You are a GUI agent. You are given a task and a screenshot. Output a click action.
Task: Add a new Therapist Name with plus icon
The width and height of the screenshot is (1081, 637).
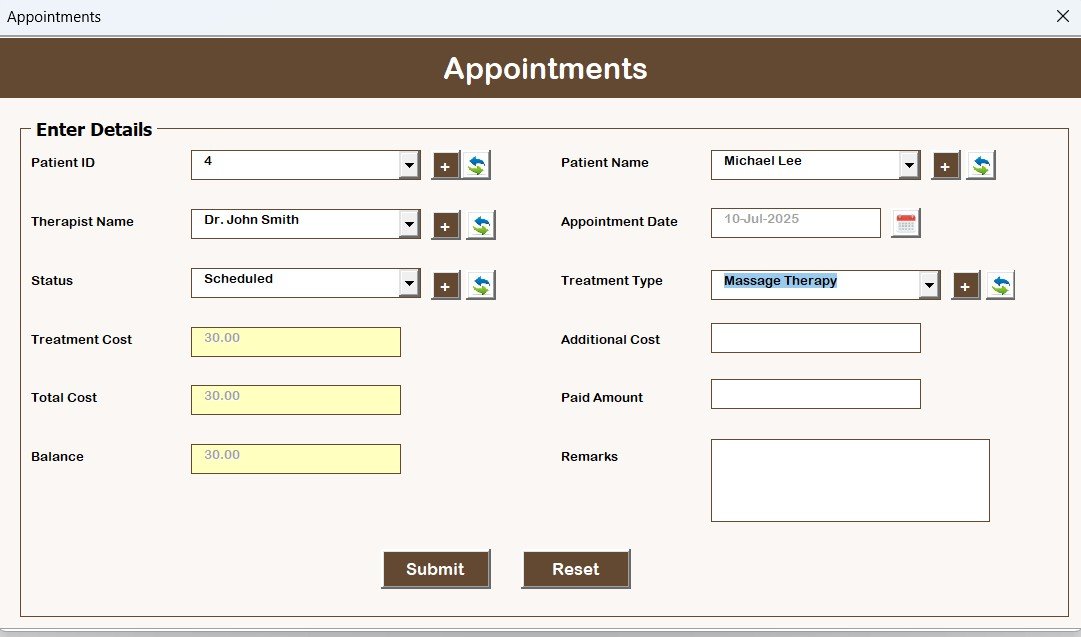coord(445,225)
